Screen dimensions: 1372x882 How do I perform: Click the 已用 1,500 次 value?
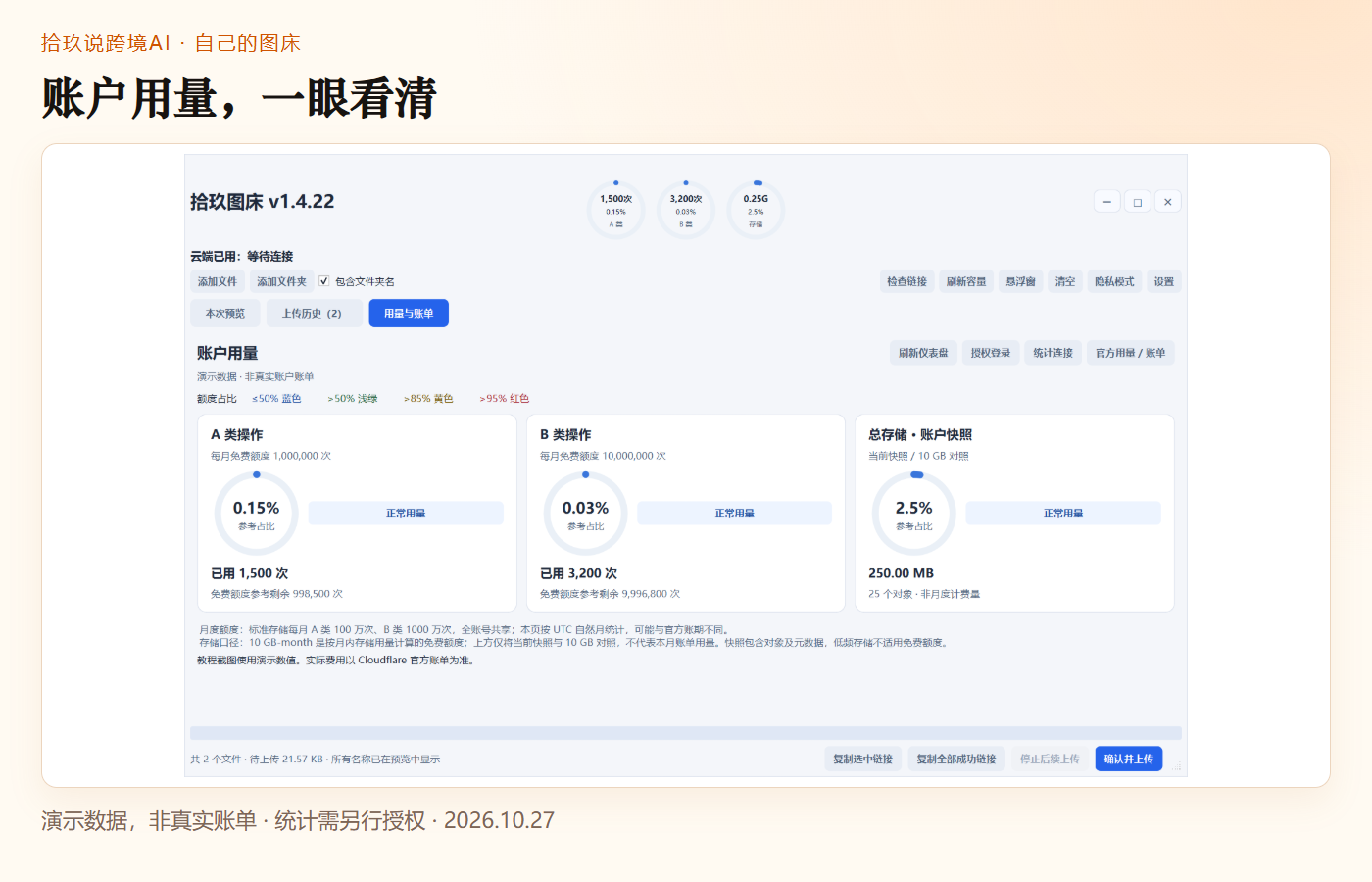click(x=250, y=573)
